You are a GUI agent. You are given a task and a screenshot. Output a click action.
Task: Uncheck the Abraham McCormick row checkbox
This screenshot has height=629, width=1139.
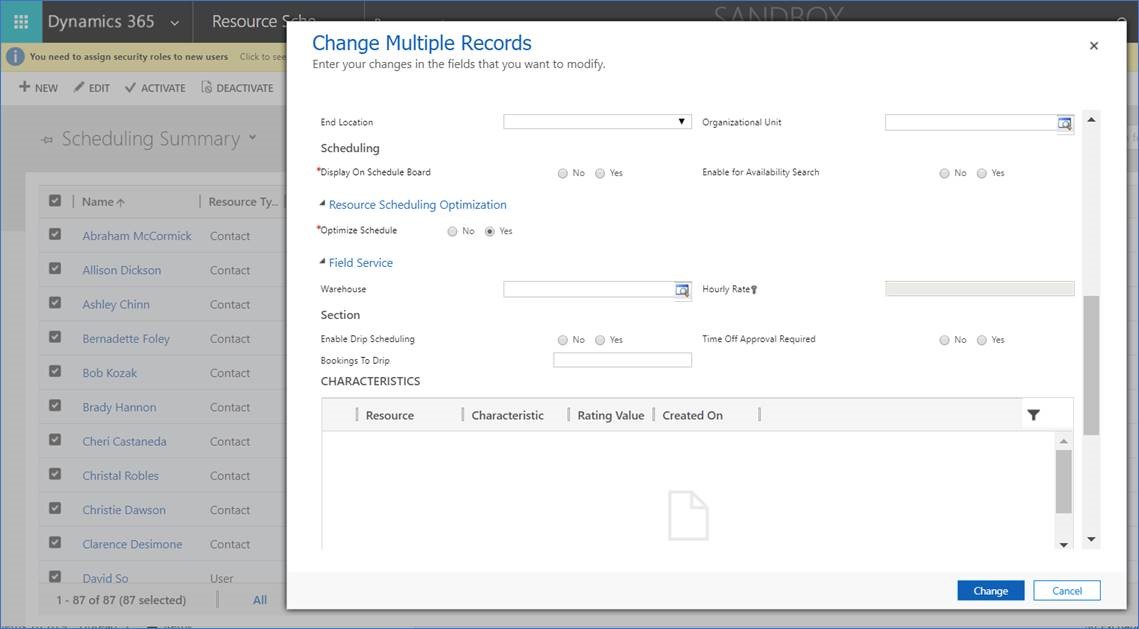[x=56, y=235]
